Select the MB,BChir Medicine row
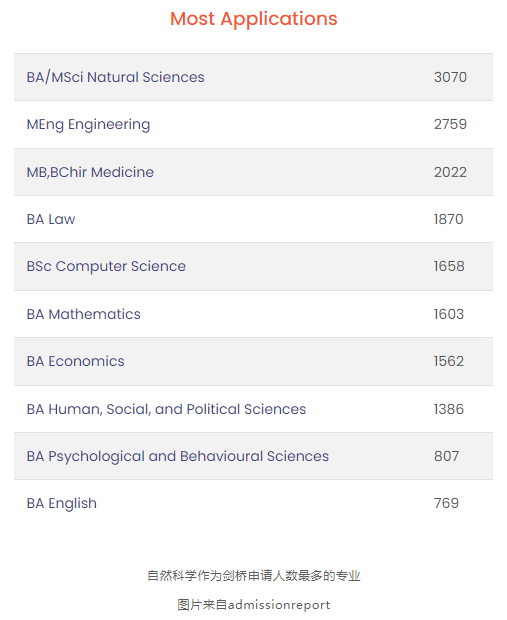507x620 pixels. pos(254,172)
